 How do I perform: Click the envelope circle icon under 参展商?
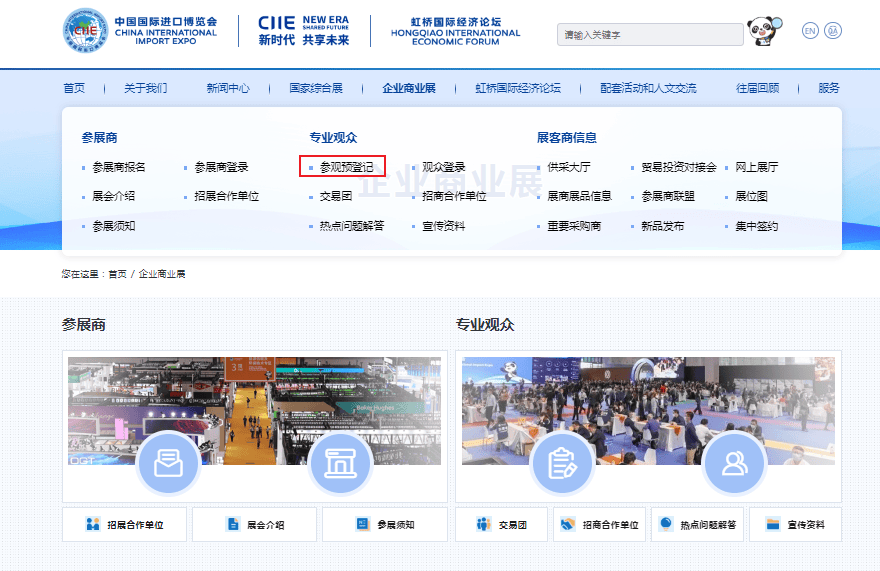(x=168, y=463)
